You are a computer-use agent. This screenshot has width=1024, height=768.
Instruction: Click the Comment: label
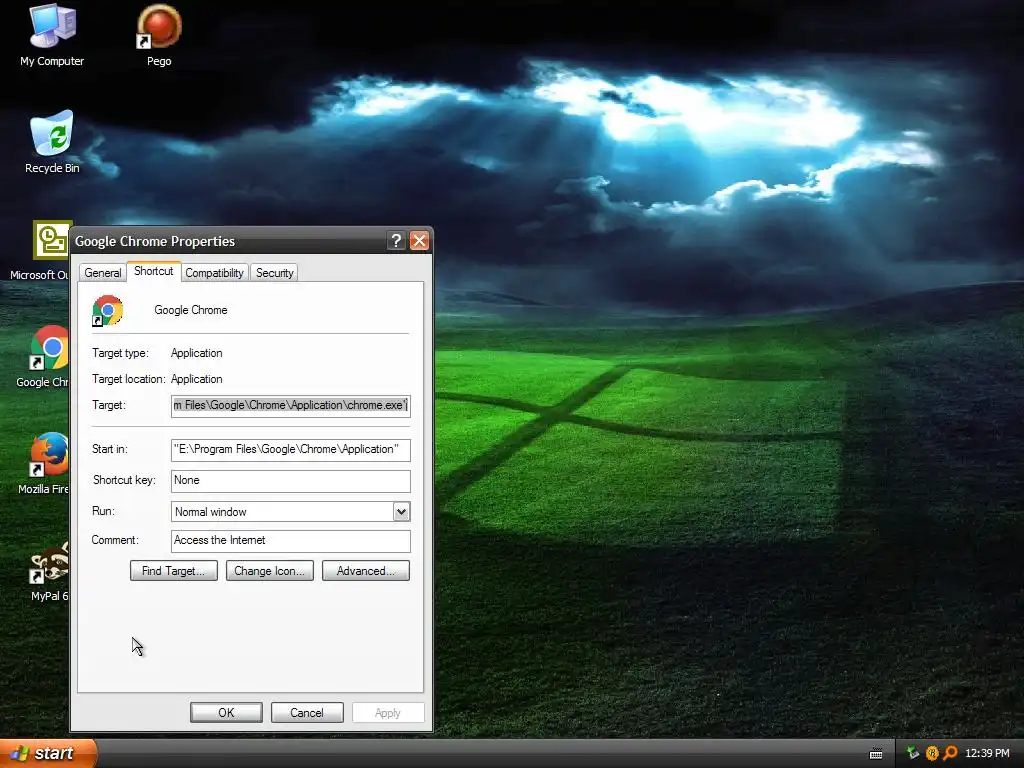click(x=115, y=540)
